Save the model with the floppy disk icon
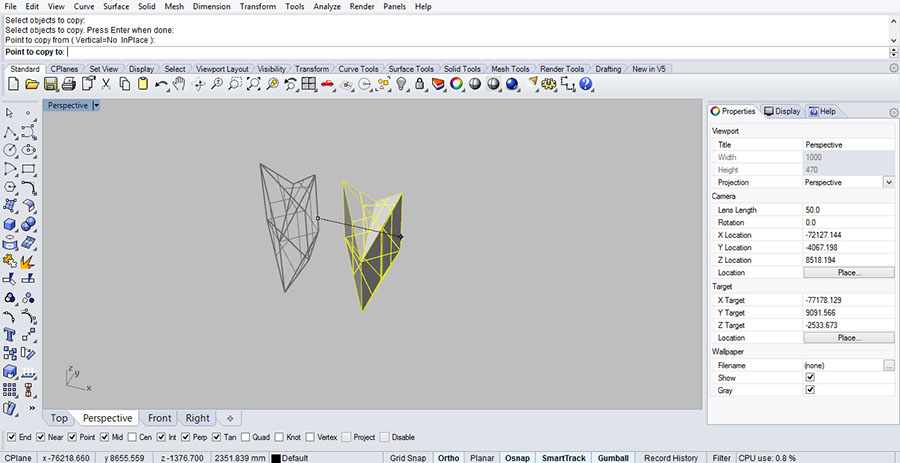The width and height of the screenshot is (900, 463). (51, 84)
